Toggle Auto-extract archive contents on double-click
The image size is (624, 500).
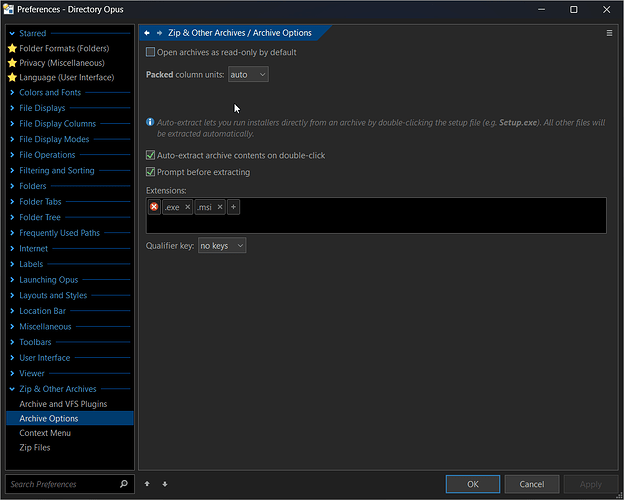pyautogui.click(x=150, y=155)
